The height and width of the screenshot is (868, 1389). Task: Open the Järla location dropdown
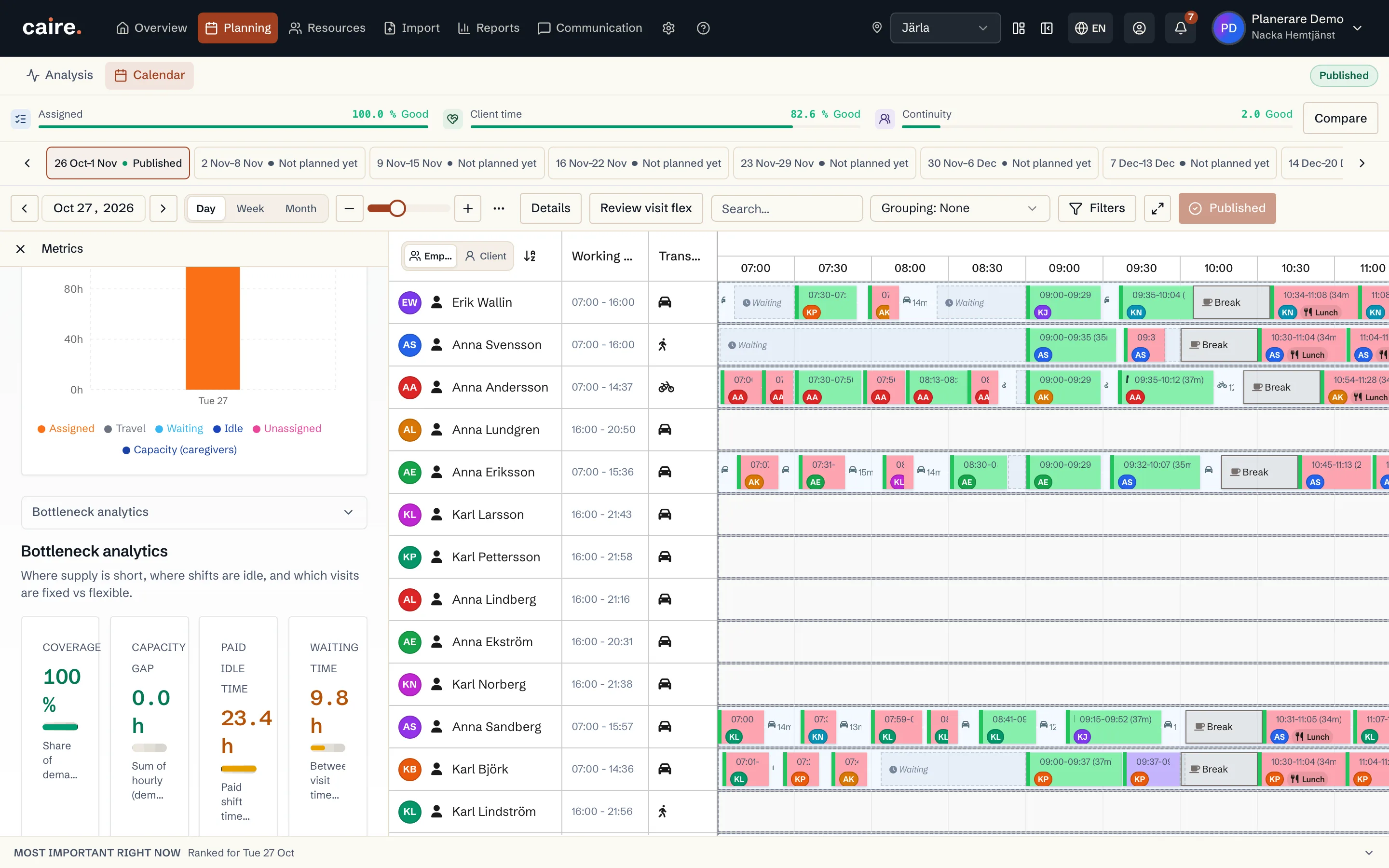click(945, 28)
